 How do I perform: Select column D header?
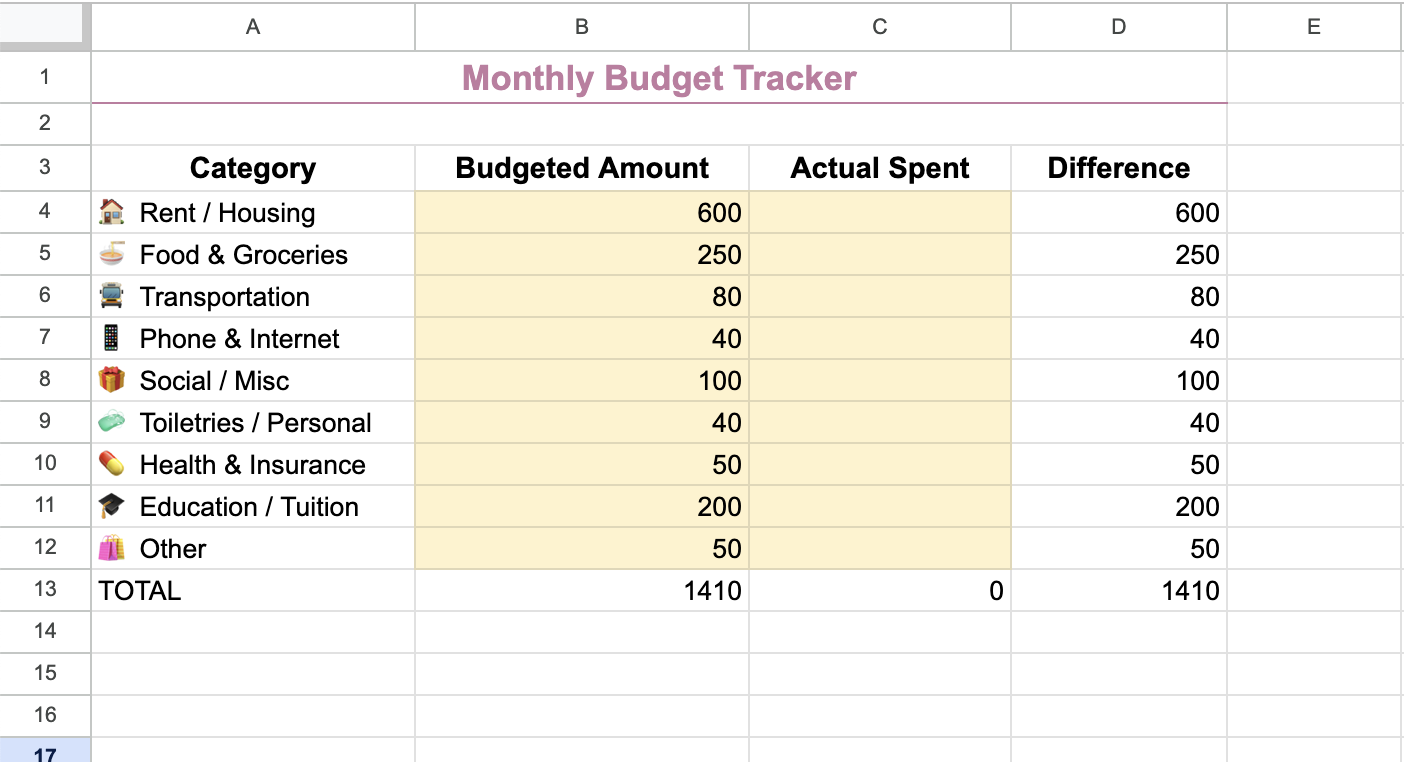1118,27
